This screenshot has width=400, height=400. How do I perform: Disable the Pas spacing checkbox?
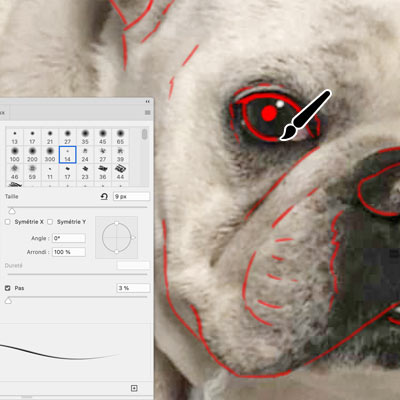(x=8, y=288)
